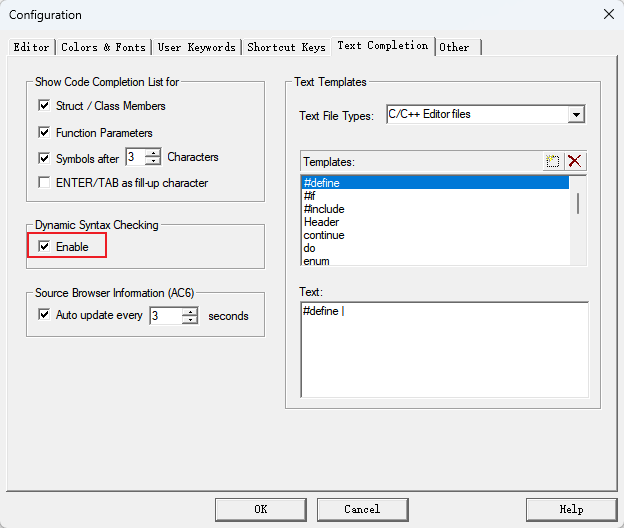
Task: Open Text File Types dropdown
Action: tap(576, 115)
